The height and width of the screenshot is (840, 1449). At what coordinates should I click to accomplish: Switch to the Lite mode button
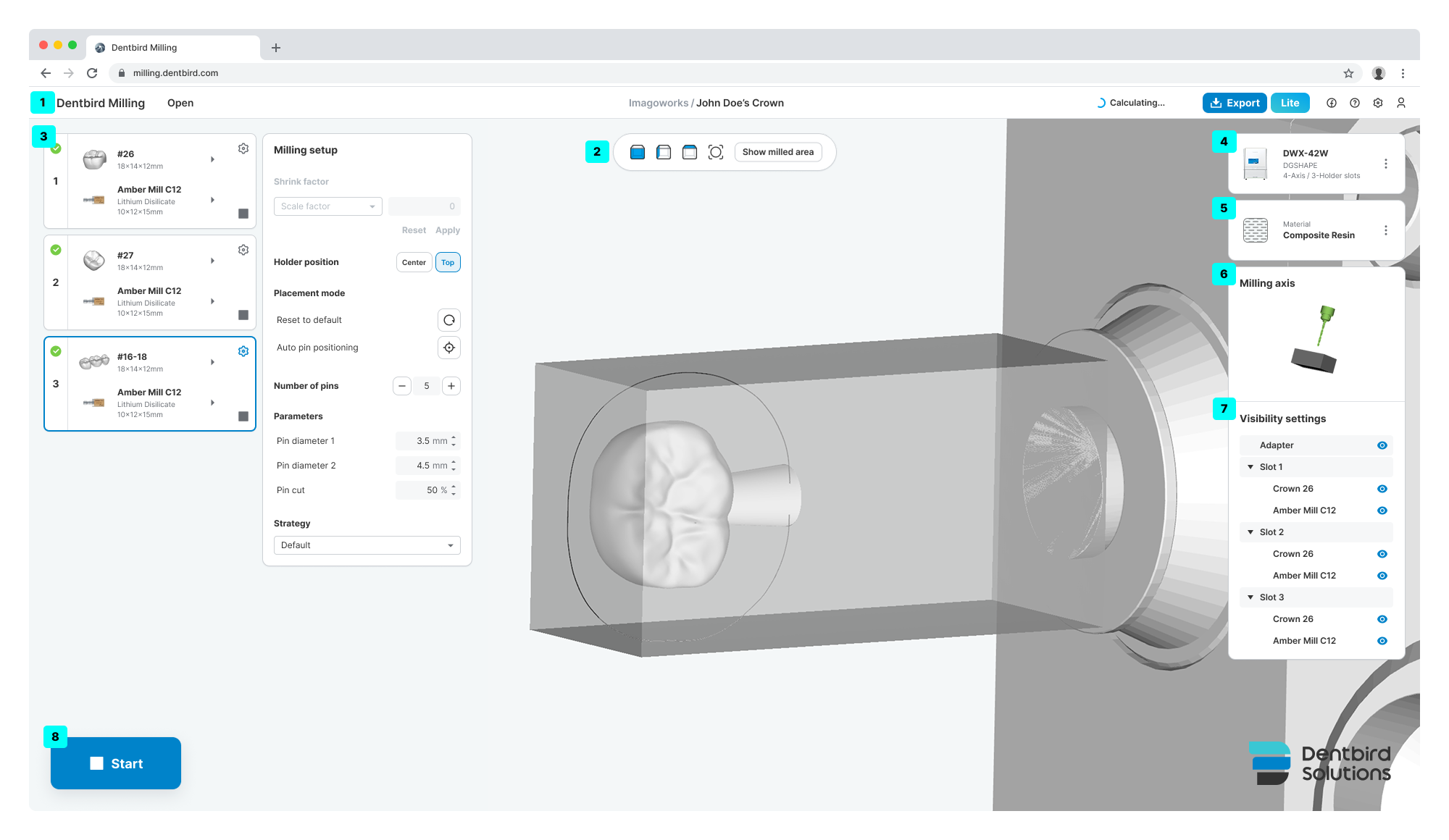click(1290, 103)
